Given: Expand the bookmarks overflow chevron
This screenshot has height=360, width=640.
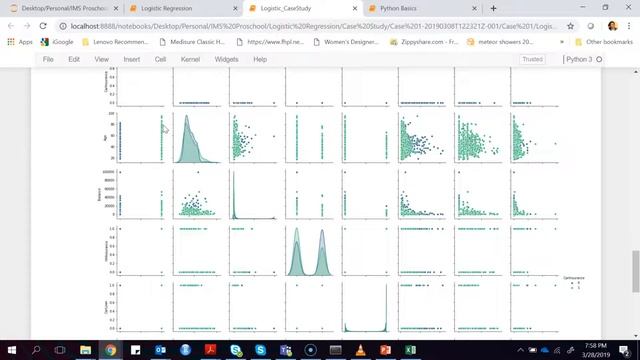Looking at the screenshot, I should tap(562, 42).
